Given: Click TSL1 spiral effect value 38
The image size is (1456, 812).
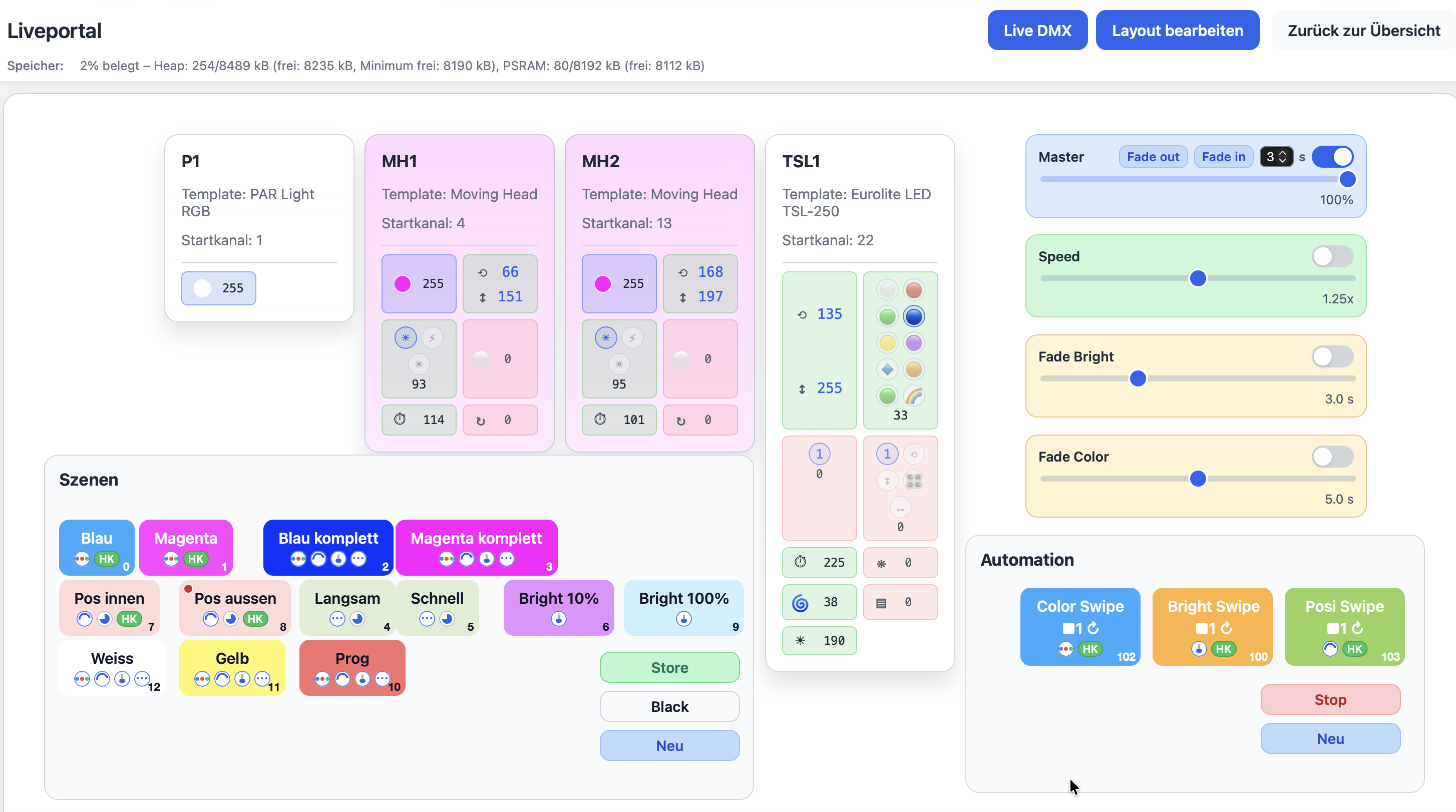Looking at the screenshot, I should [x=819, y=602].
